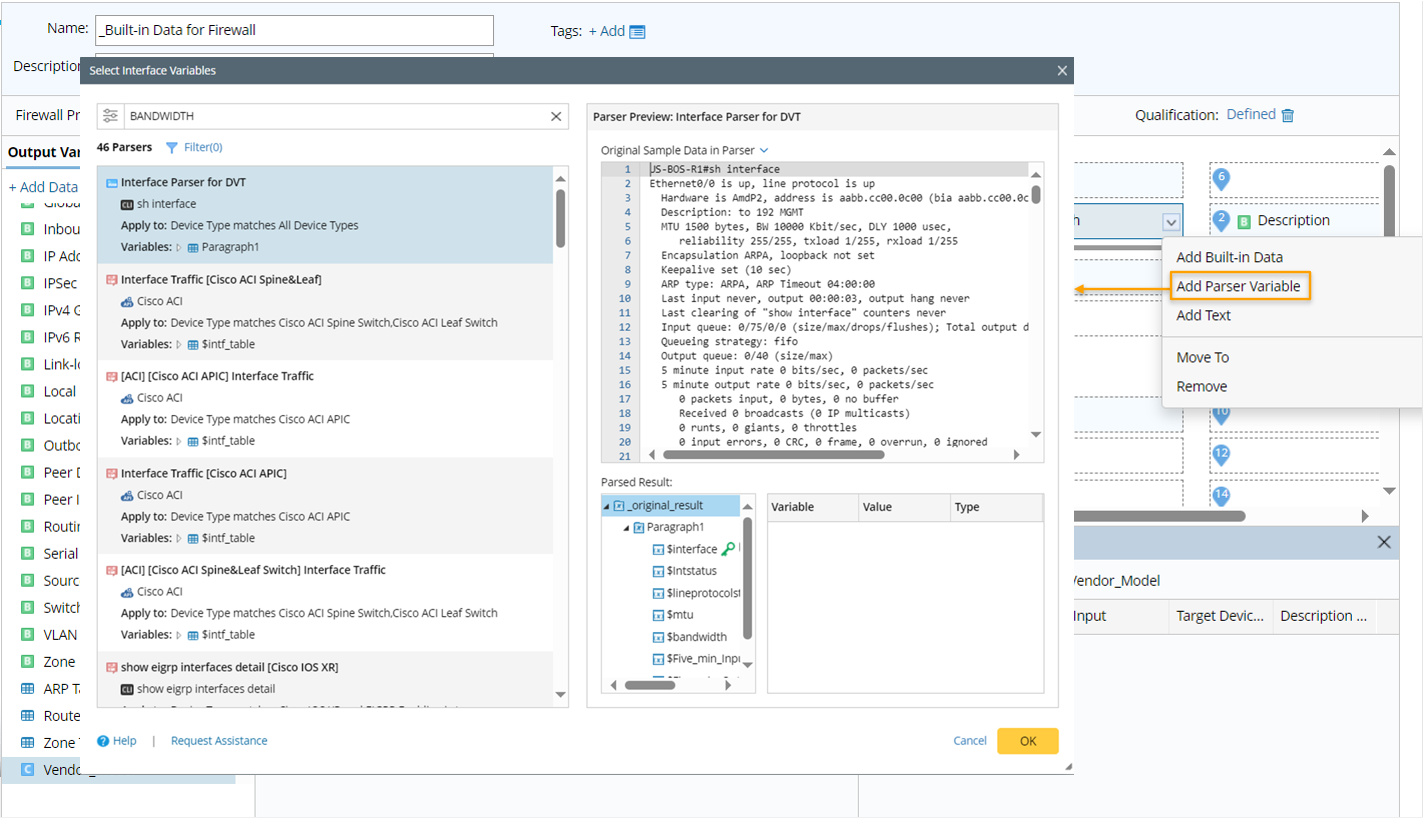Select Add Built-in Data menu entry
Image resolution: width=1423 pixels, height=818 pixels.
pyautogui.click(x=1229, y=257)
